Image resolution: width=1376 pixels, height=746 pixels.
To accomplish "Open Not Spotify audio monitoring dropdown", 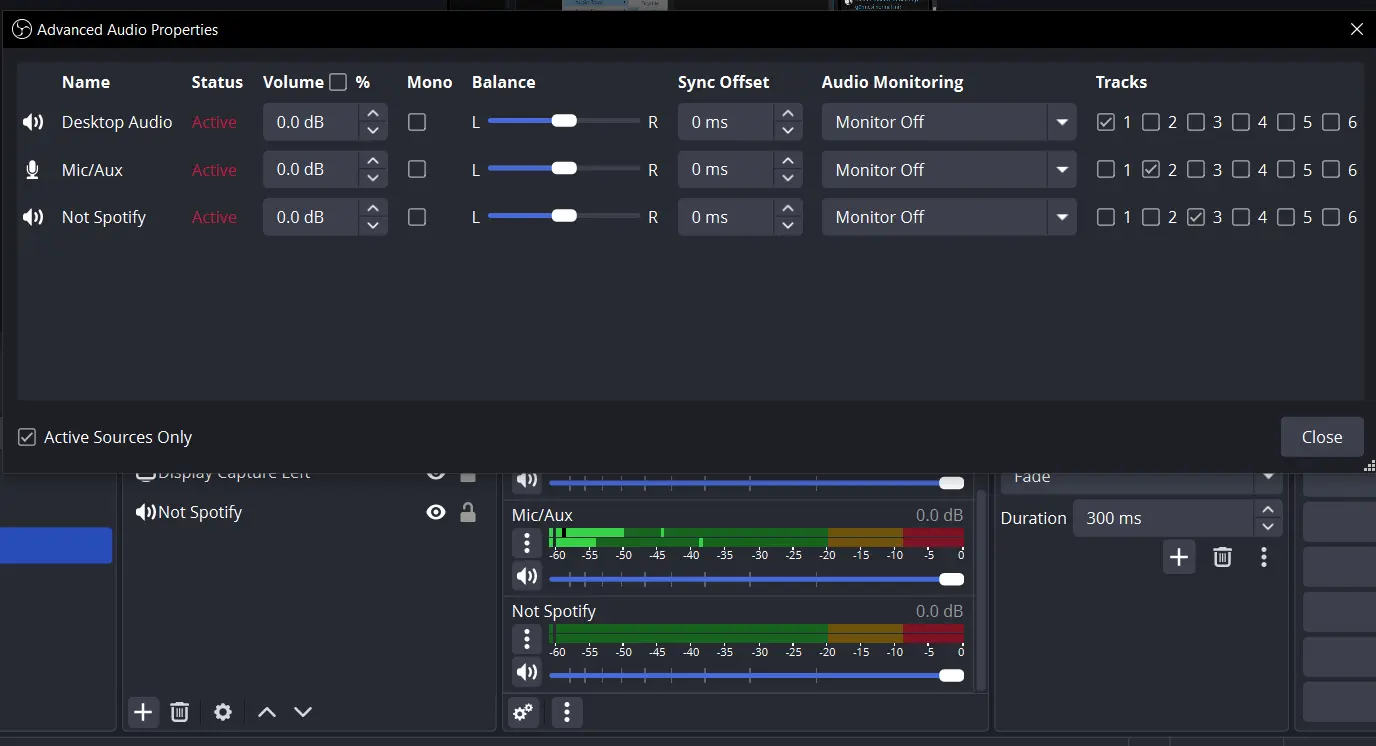I will coord(949,217).
